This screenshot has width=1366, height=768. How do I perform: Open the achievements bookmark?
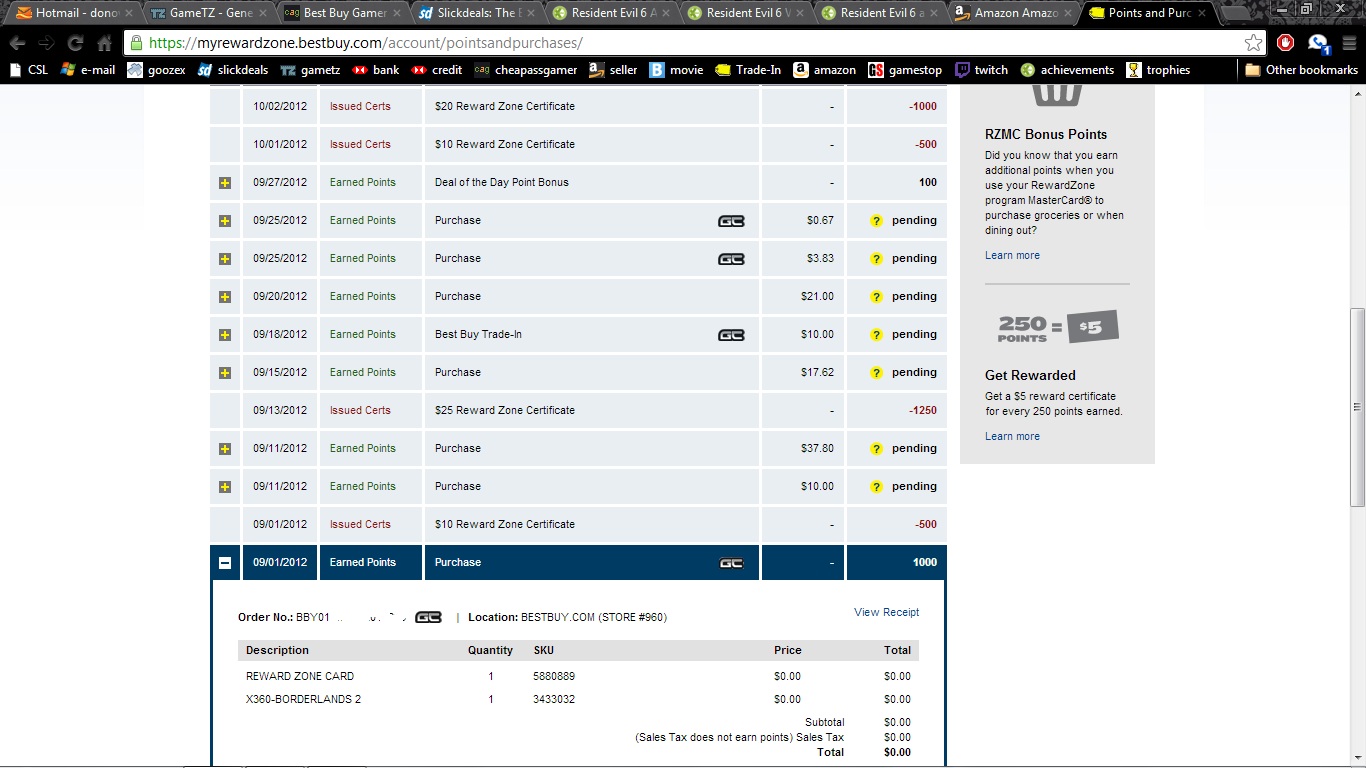point(1067,70)
